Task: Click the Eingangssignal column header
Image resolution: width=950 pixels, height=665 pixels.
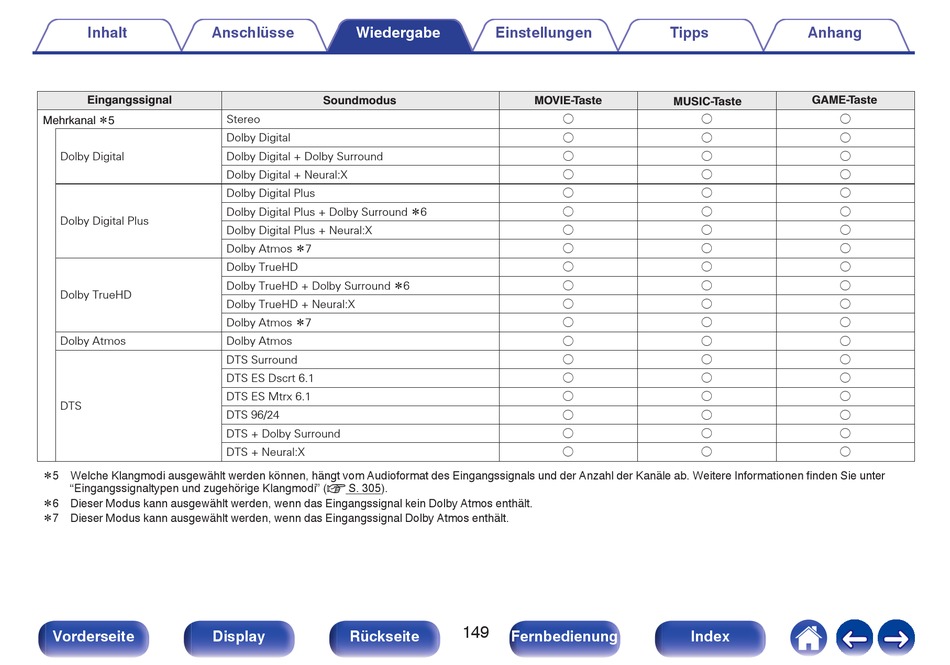Action: pos(129,101)
